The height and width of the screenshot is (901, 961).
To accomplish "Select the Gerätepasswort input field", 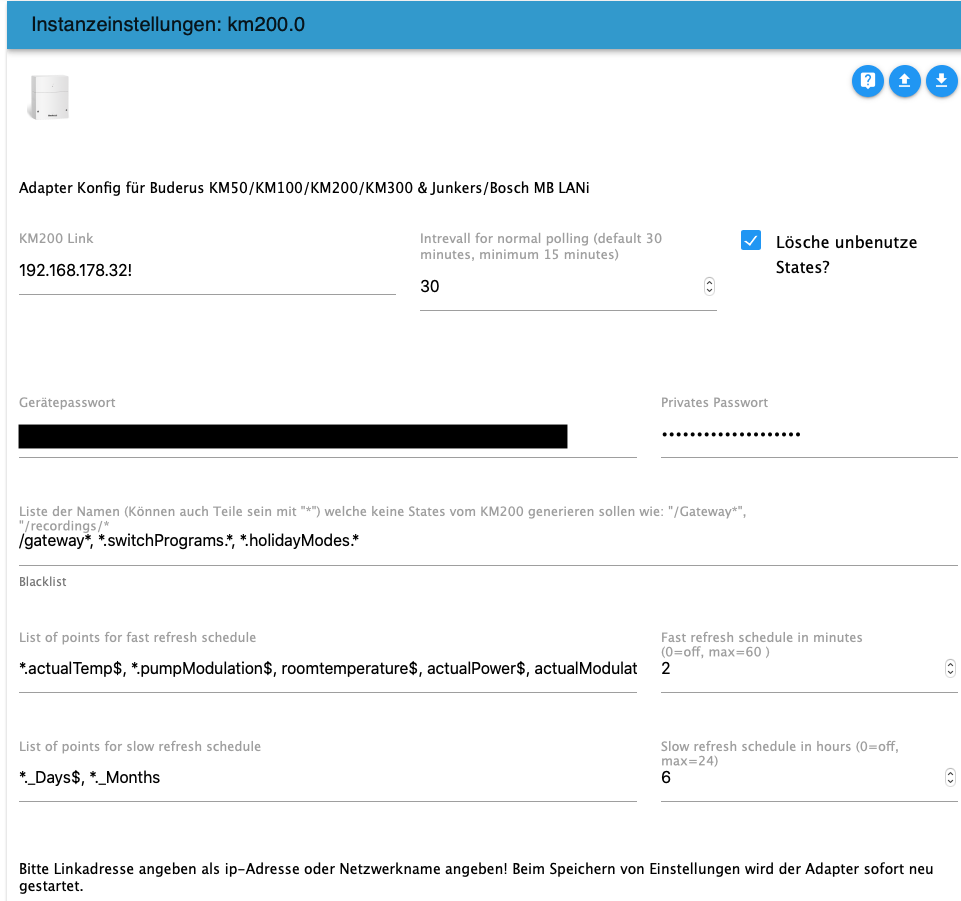I will click(327, 437).
